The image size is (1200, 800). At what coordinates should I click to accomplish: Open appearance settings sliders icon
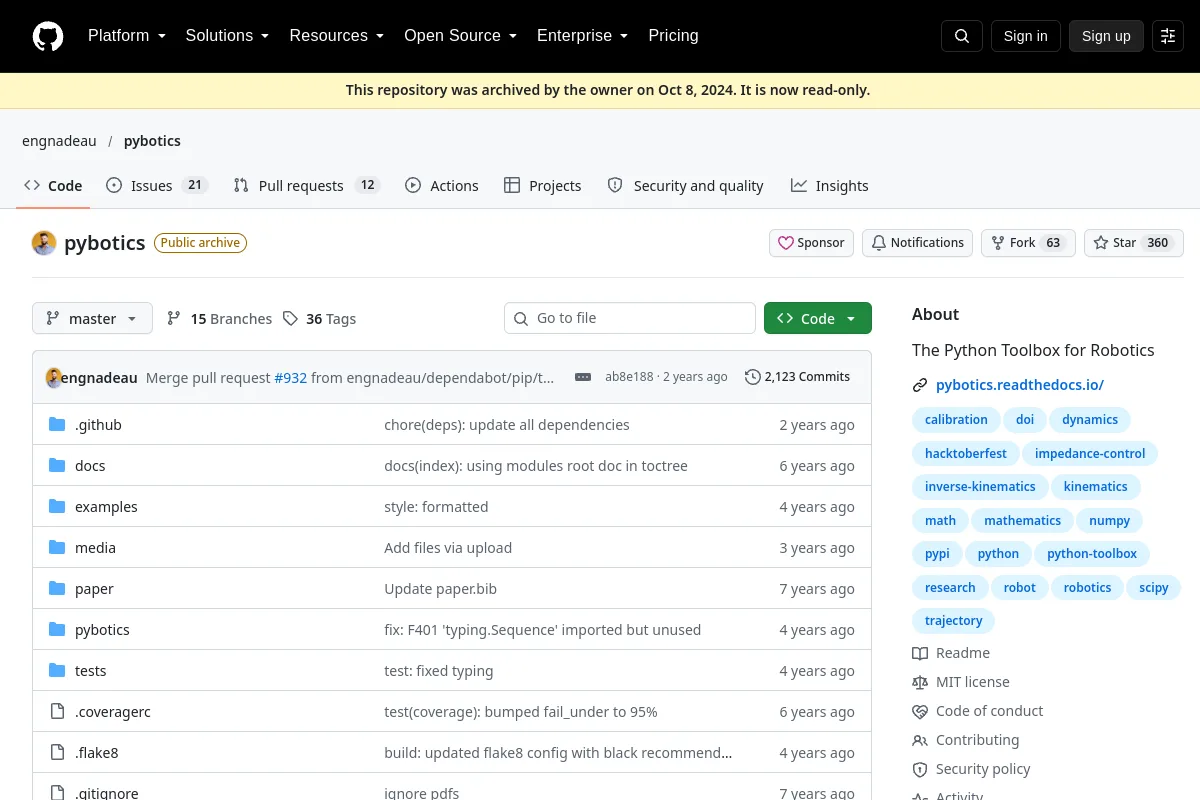click(1168, 36)
